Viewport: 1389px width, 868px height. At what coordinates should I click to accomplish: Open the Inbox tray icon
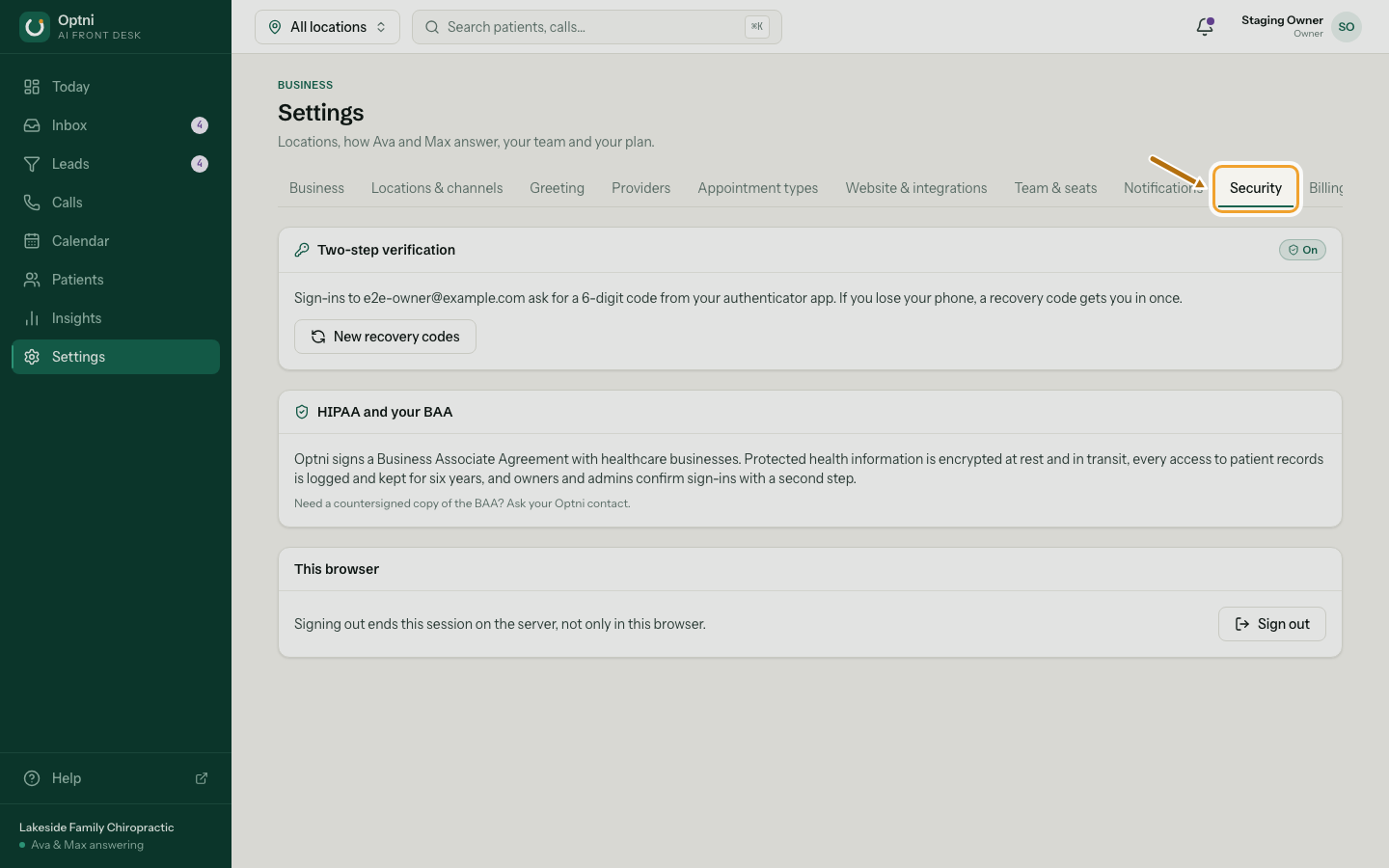pos(32,125)
